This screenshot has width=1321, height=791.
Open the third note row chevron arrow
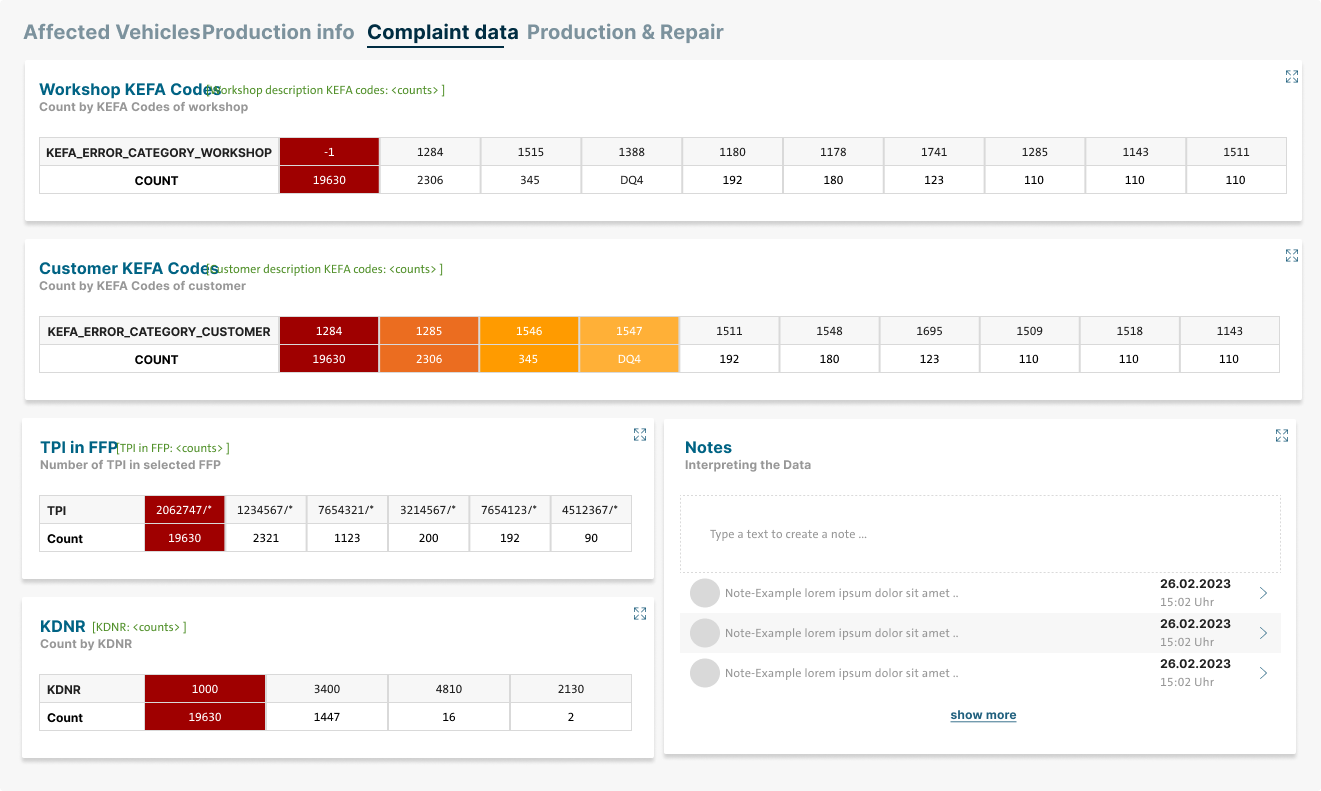pyautogui.click(x=1263, y=673)
